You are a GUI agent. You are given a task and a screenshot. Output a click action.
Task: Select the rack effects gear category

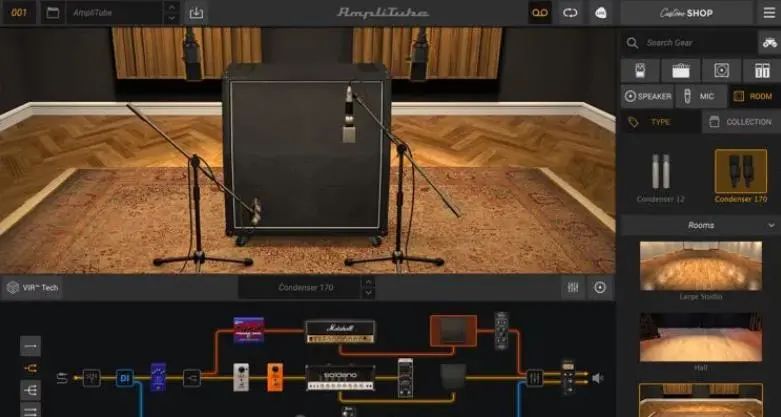[762, 71]
